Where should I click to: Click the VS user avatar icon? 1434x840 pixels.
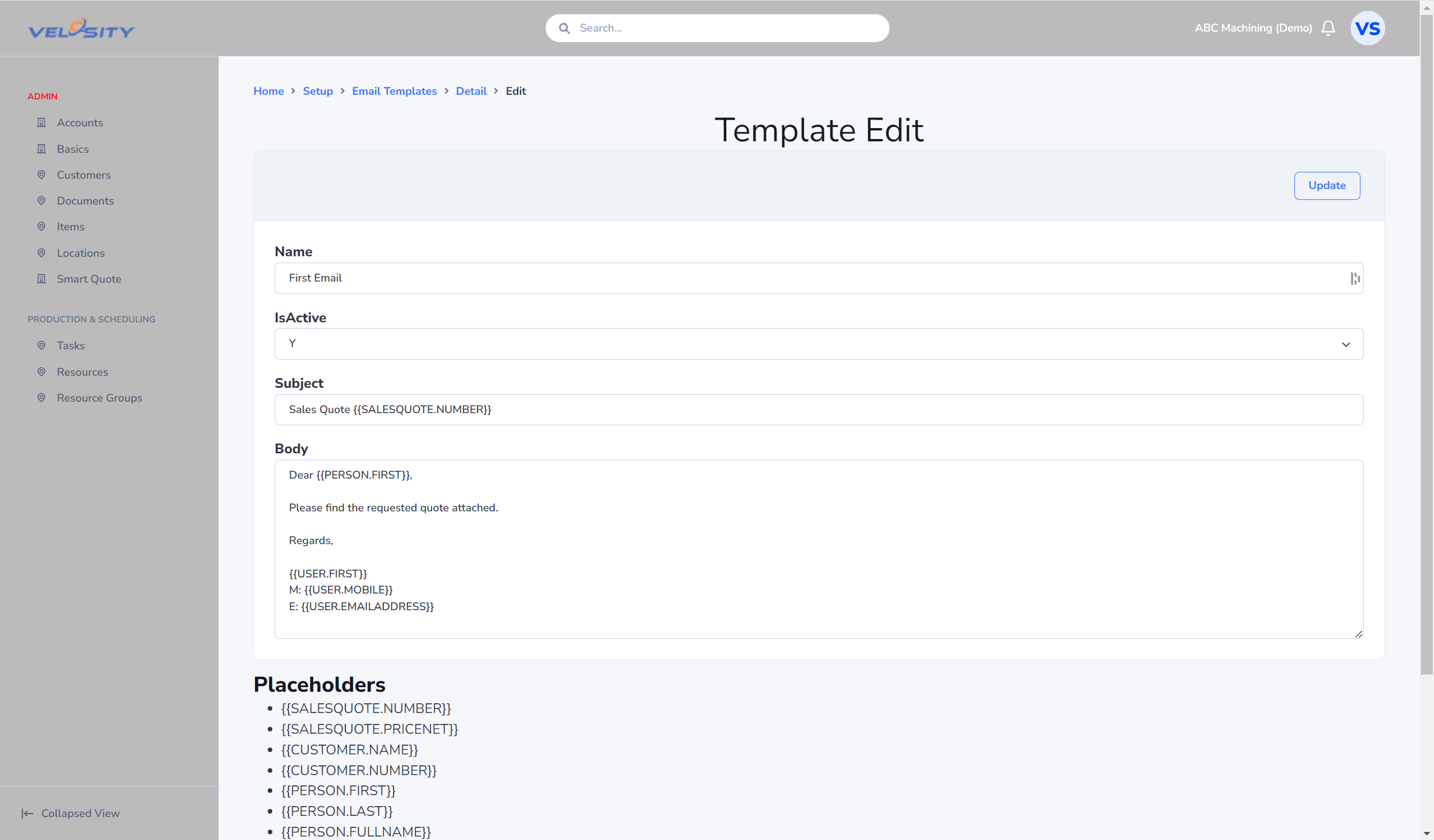1367,27
